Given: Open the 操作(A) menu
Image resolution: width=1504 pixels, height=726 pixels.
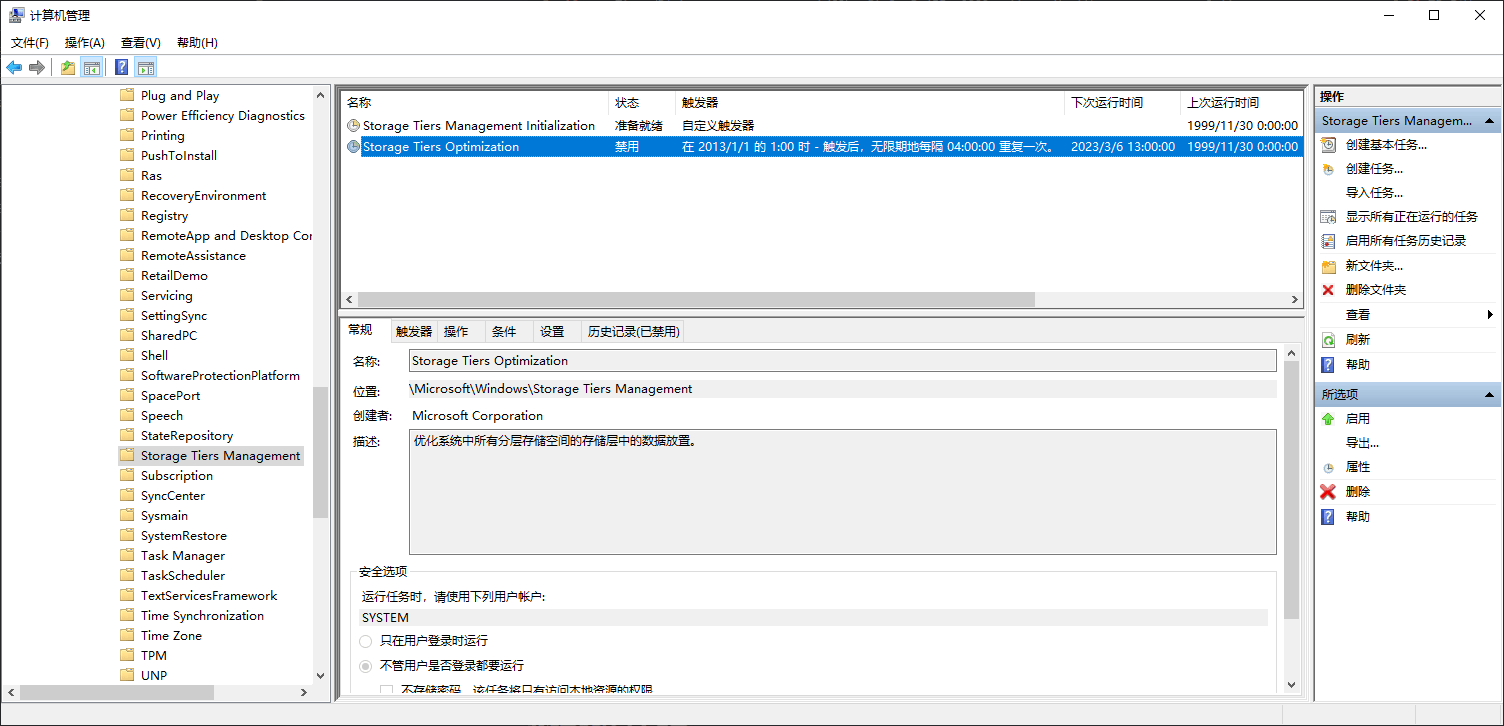Looking at the screenshot, I should coord(84,43).
